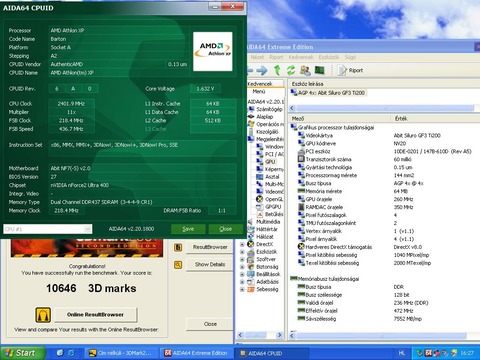Viewport: 480px width, 360px height.
Task: Select Alaplap in the tree
Action: (265, 117)
